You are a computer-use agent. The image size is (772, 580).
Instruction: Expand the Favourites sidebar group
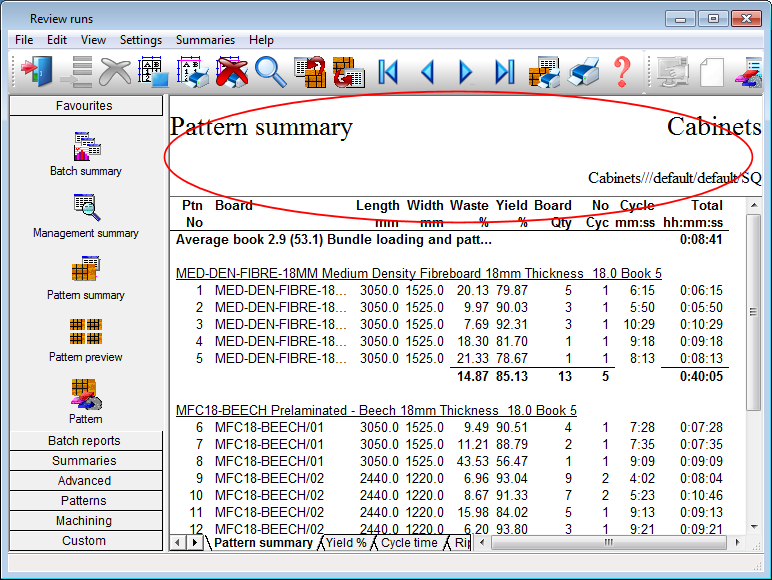coord(86,105)
